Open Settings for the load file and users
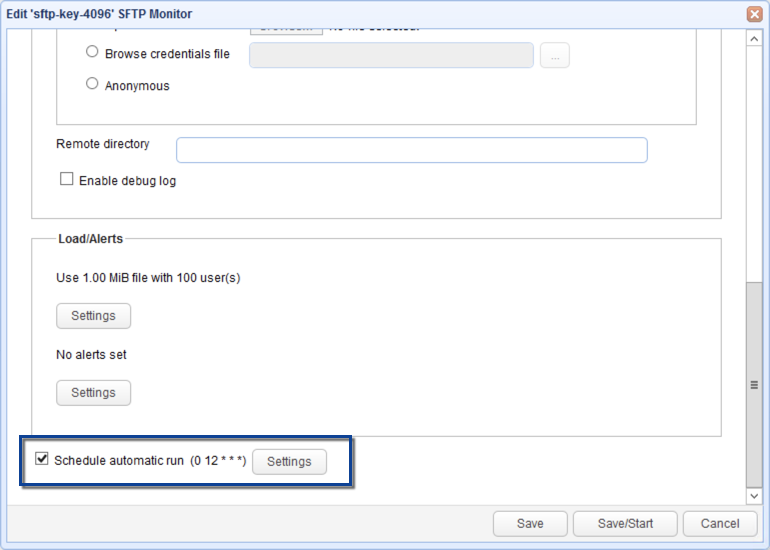 tap(93, 316)
